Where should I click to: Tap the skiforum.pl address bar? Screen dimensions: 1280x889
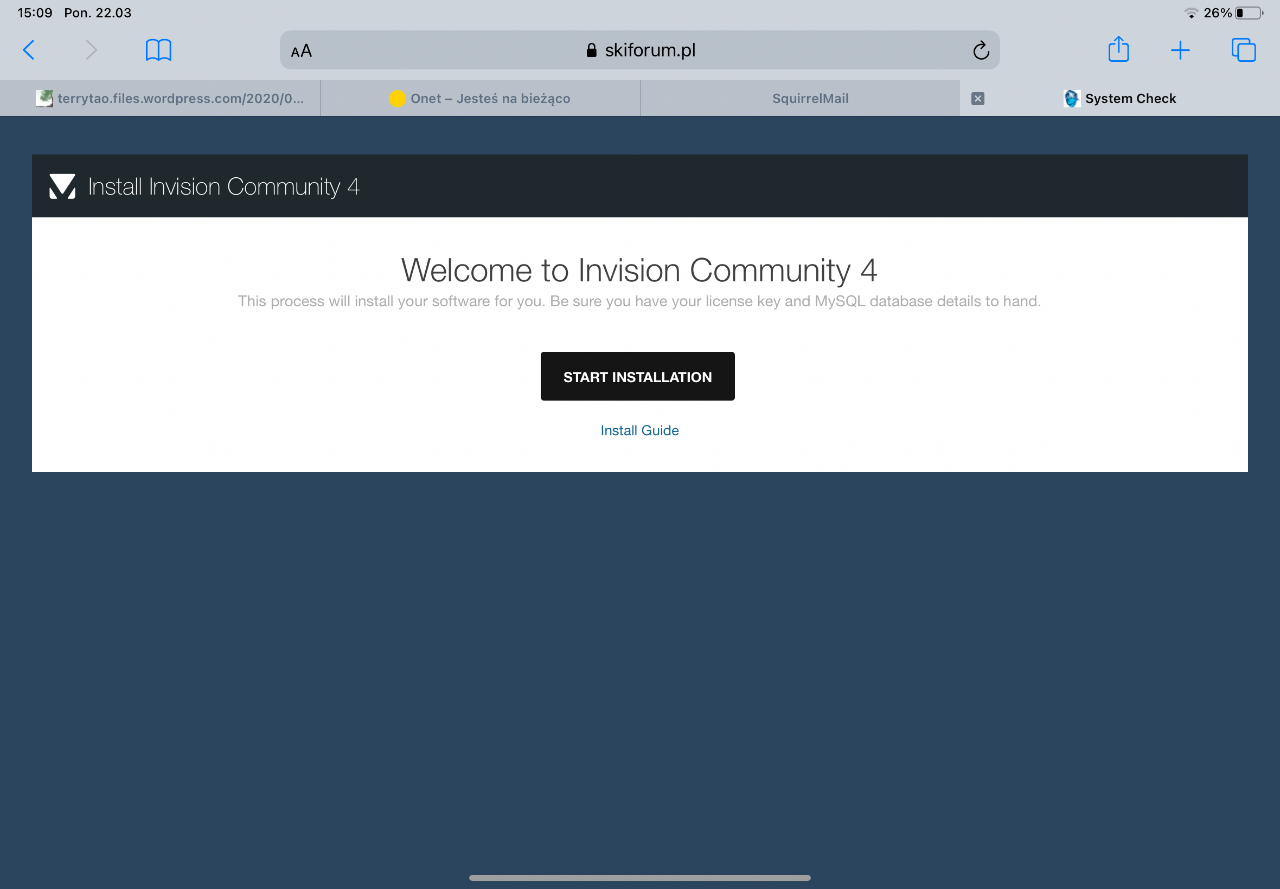[640, 50]
